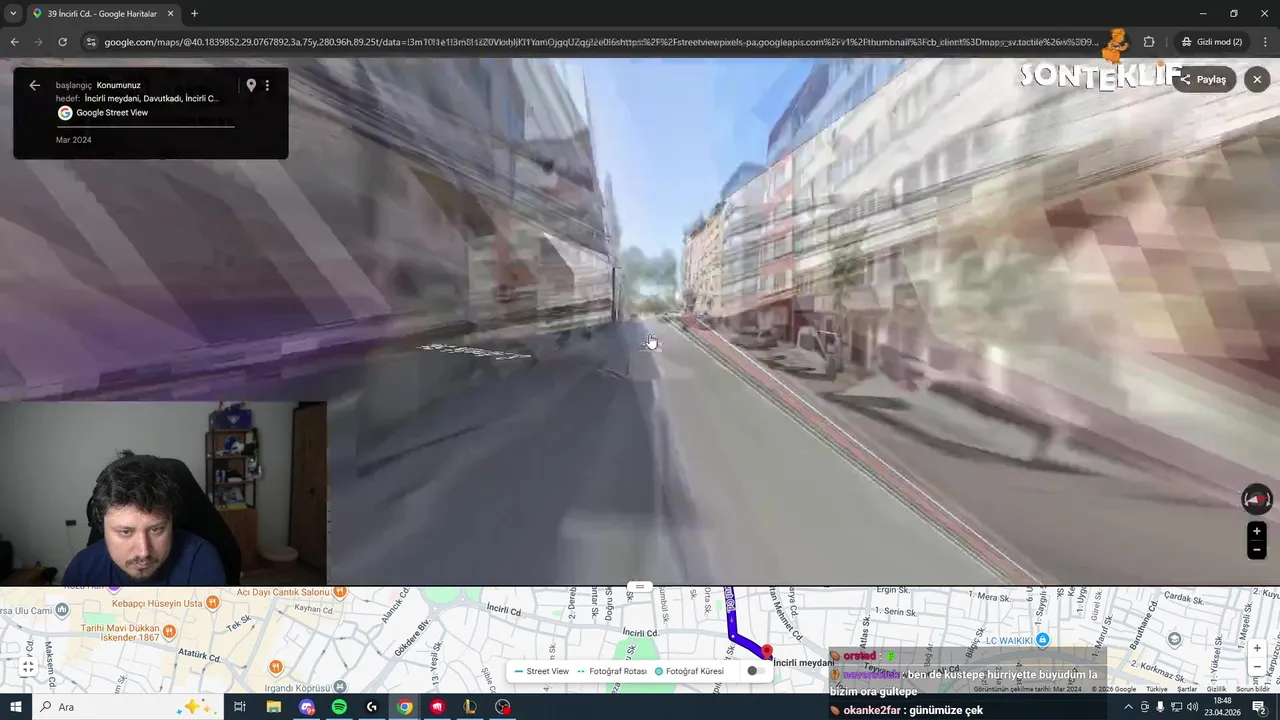The width and height of the screenshot is (1280, 720).
Task: Zoom out Street View with minus
Action: pos(1257,550)
